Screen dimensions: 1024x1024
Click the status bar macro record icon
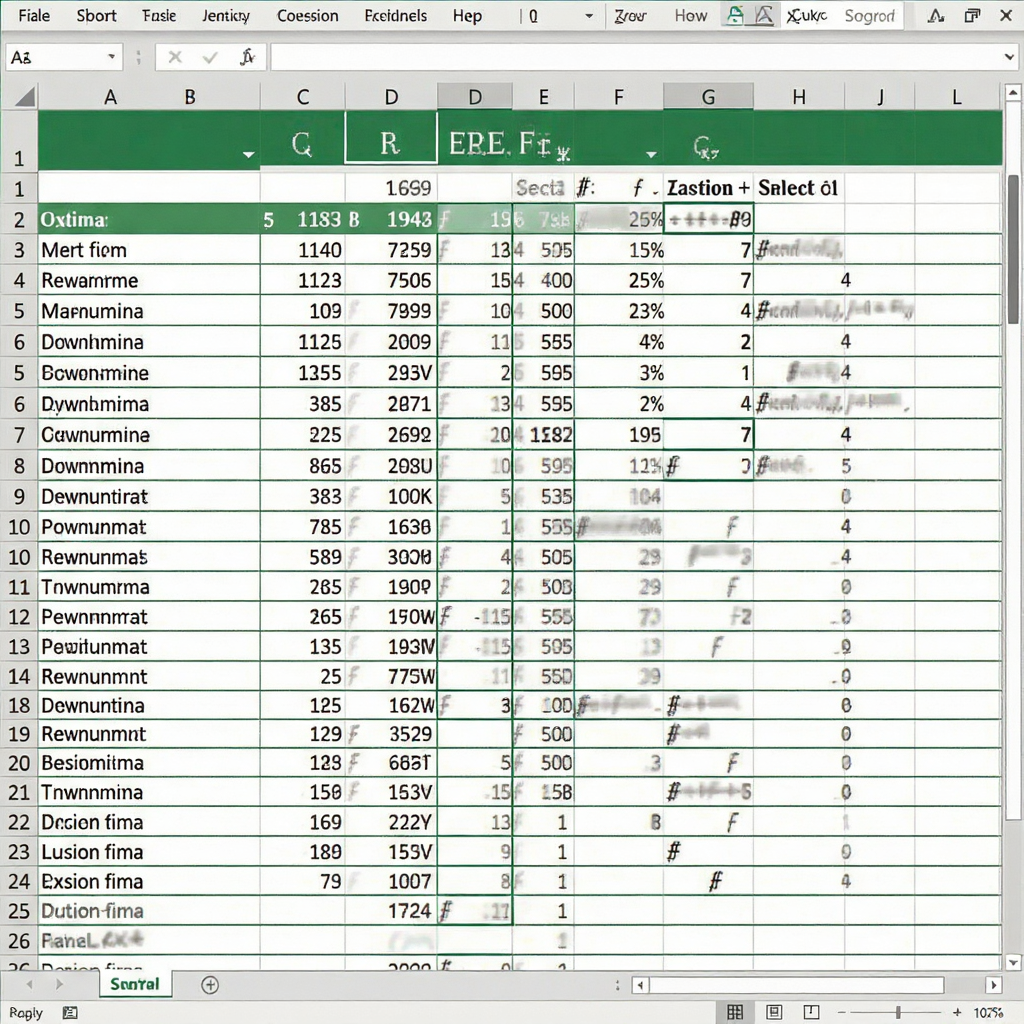(x=69, y=1013)
